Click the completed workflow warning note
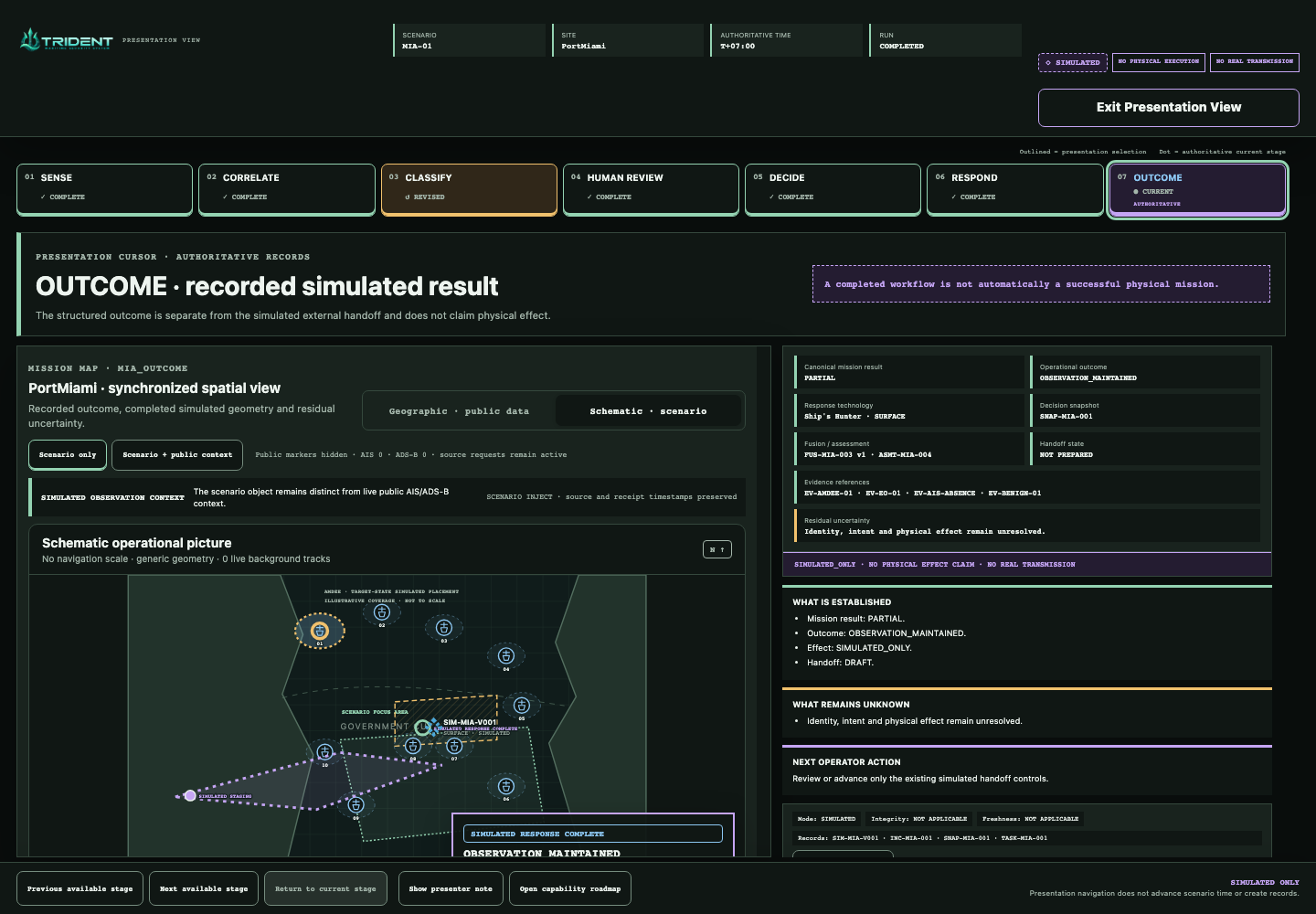1316x914 pixels. point(1041,284)
